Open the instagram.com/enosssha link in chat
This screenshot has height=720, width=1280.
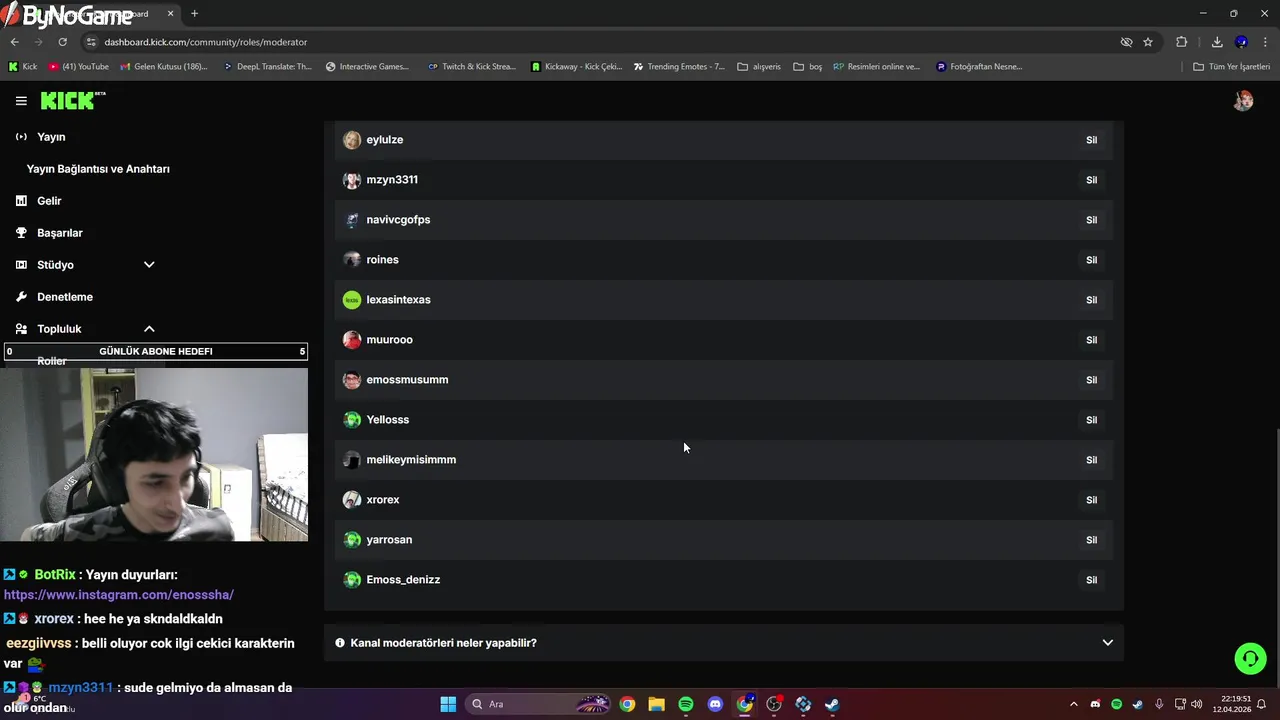click(119, 595)
